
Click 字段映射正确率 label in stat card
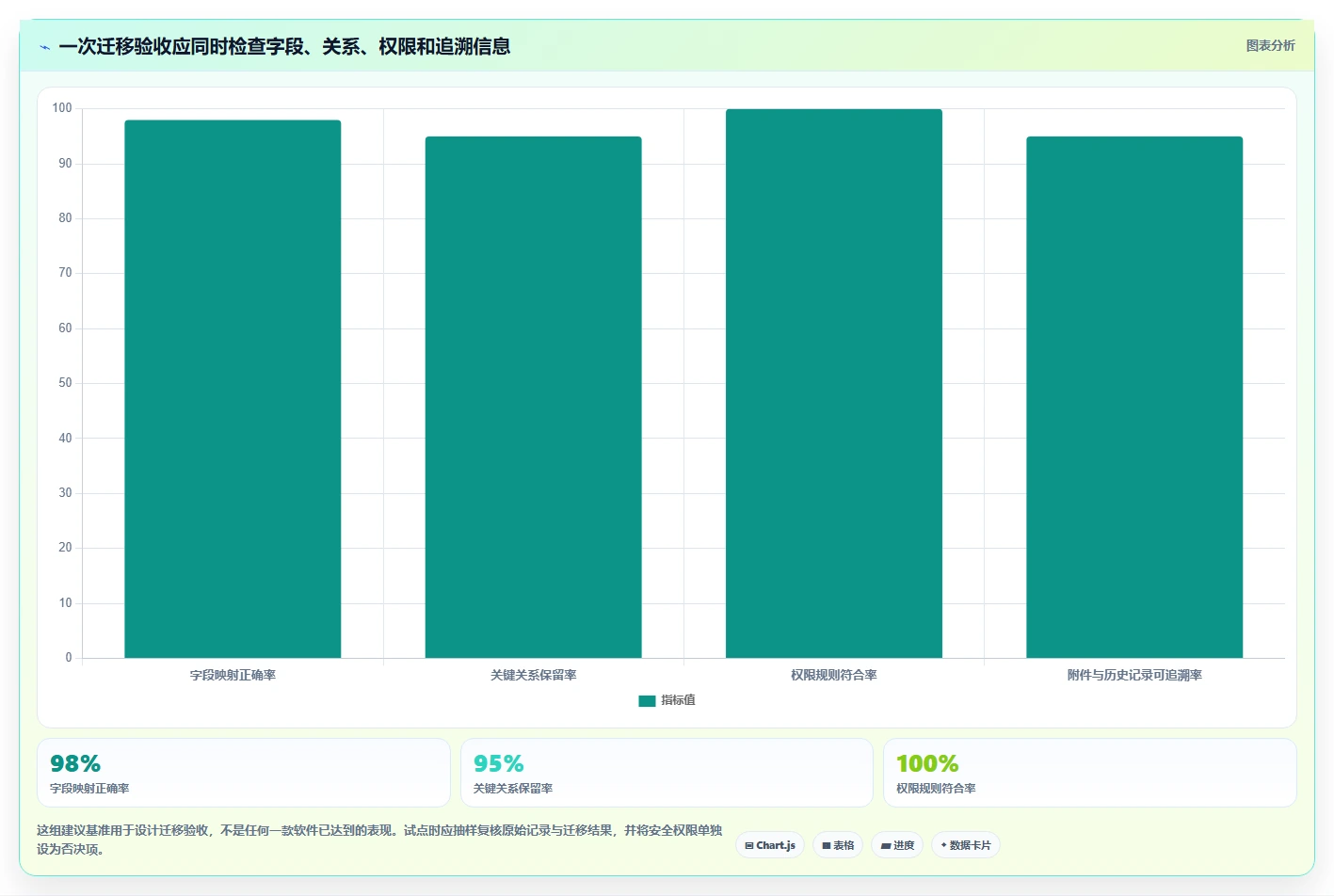point(89,789)
